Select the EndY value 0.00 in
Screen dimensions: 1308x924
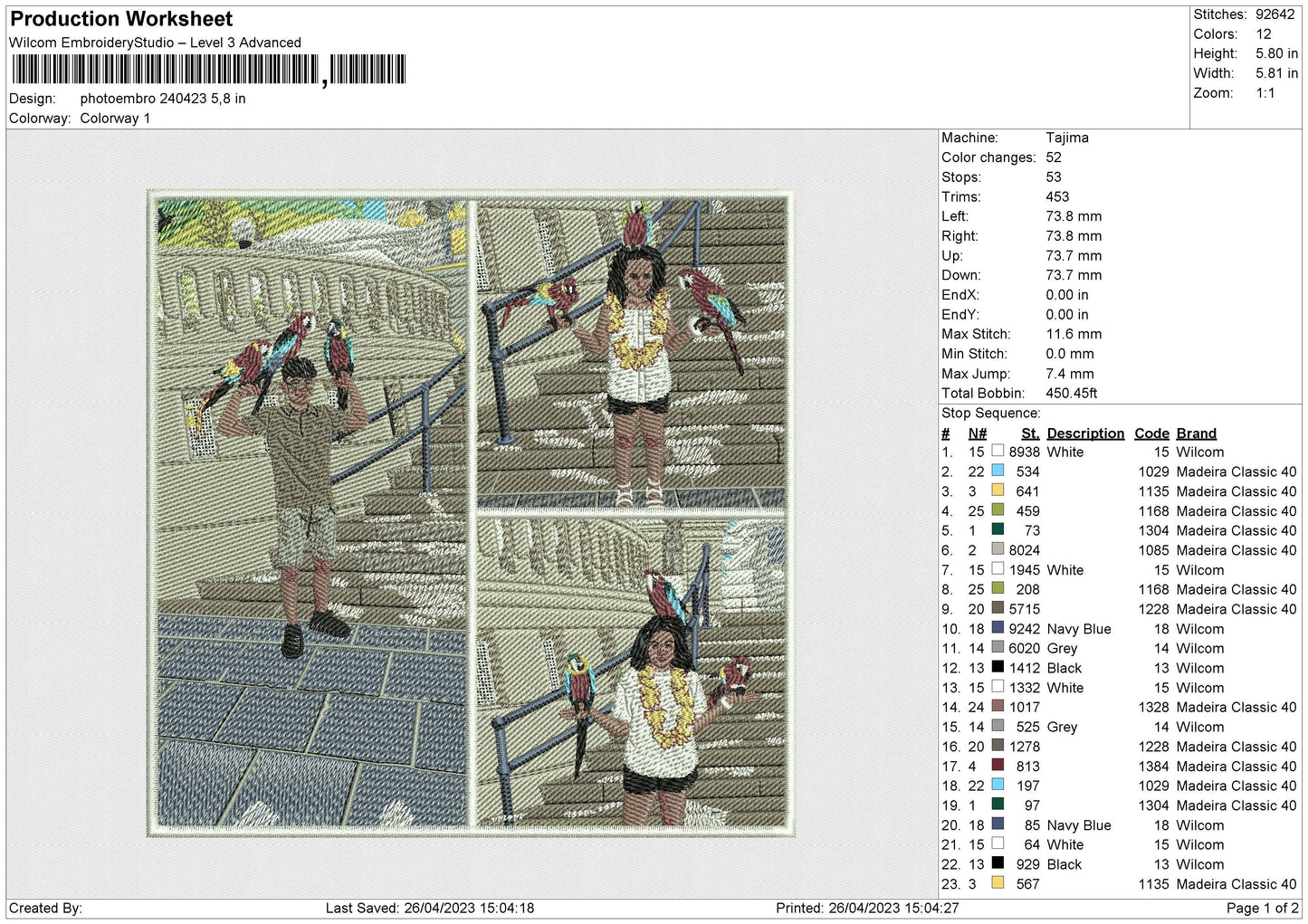point(1067,315)
